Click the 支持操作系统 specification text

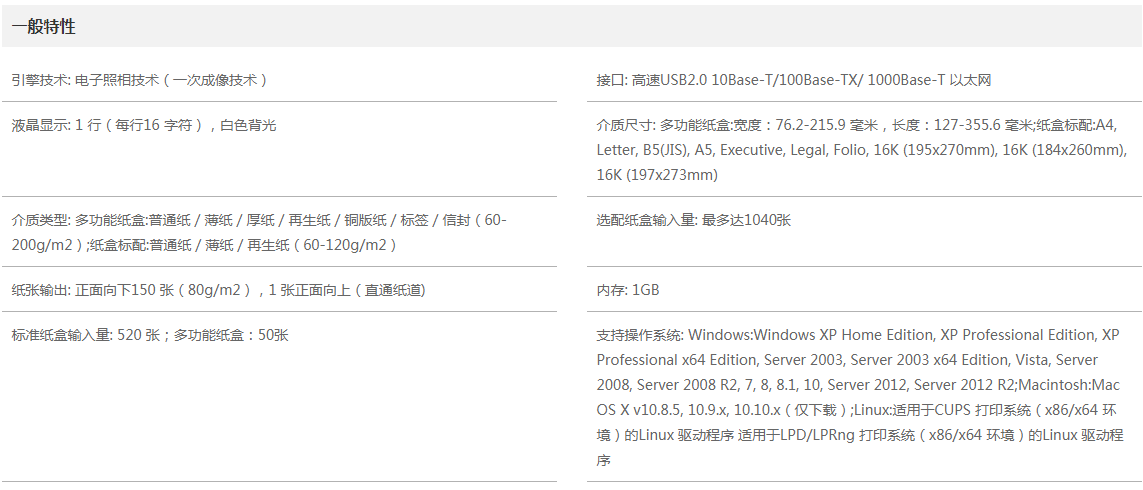[859, 397]
